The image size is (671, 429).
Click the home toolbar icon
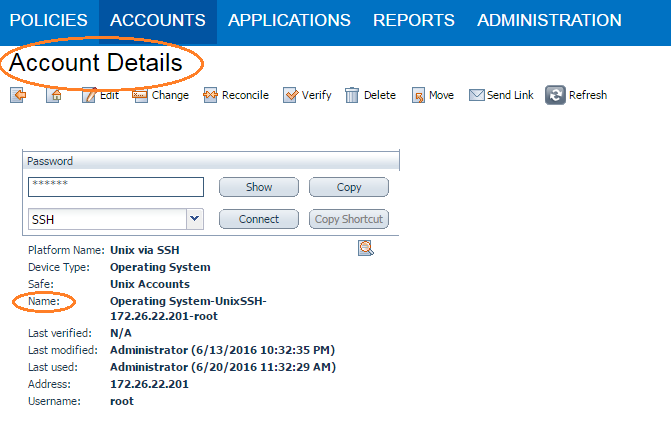pyautogui.click(x=53, y=95)
